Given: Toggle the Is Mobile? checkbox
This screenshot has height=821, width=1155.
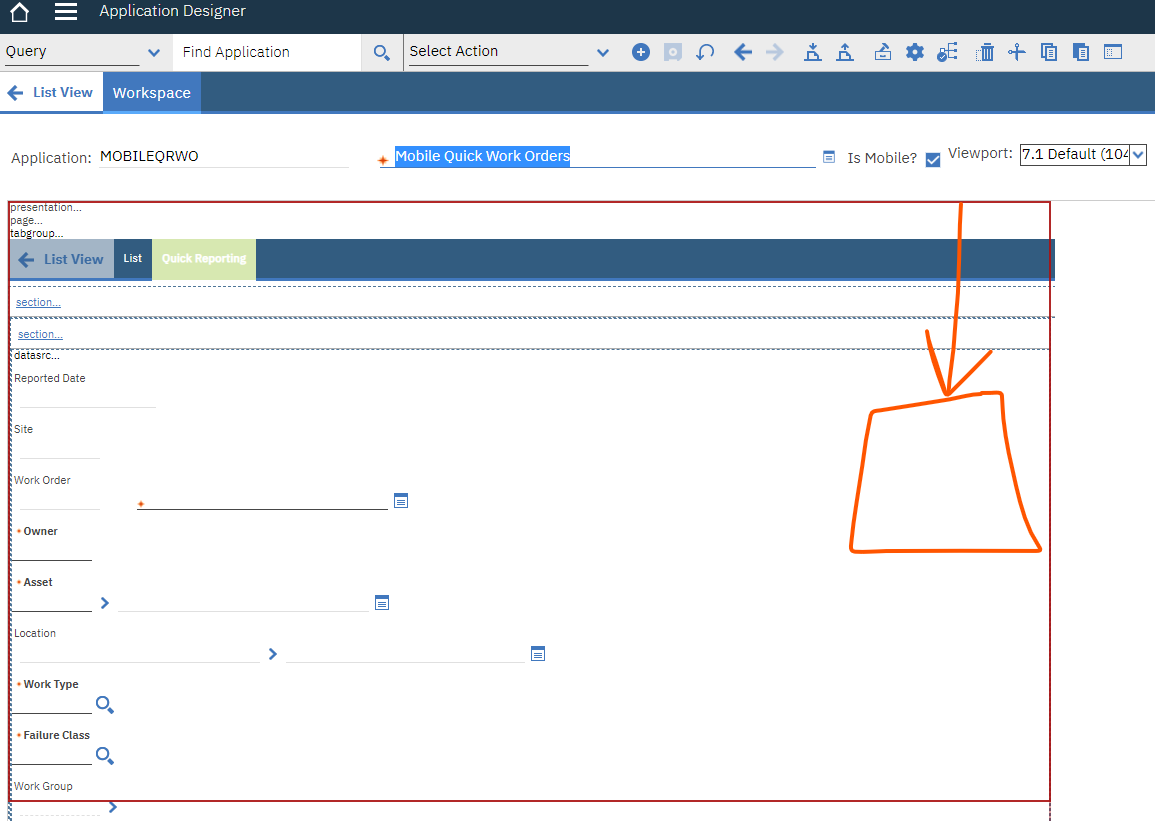Looking at the screenshot, I should pyautogui.click(x=933, y=160).
